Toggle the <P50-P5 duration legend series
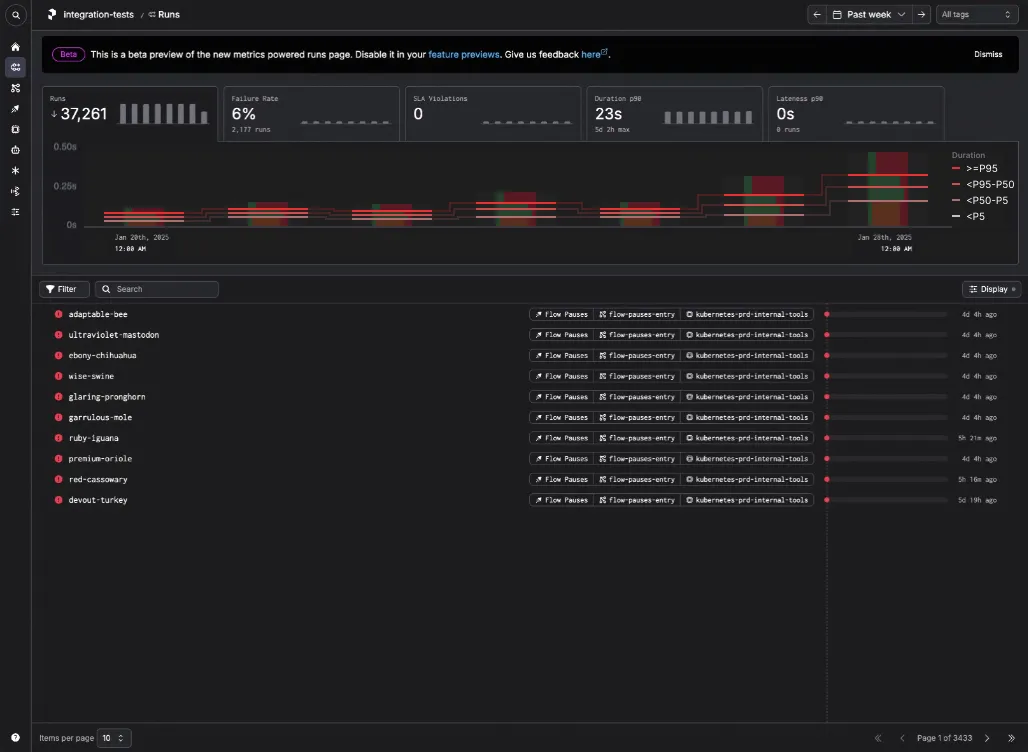Image resolution: width=1028 pixels, height=752 pixels. [x=980, y=201]
